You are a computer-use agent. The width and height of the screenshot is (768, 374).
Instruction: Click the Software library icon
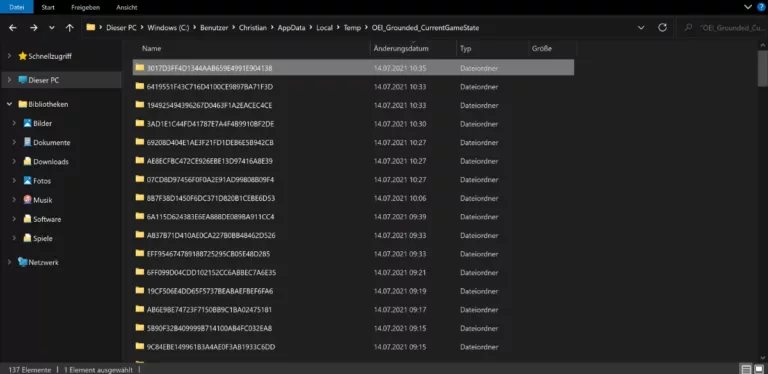[27, 219]
